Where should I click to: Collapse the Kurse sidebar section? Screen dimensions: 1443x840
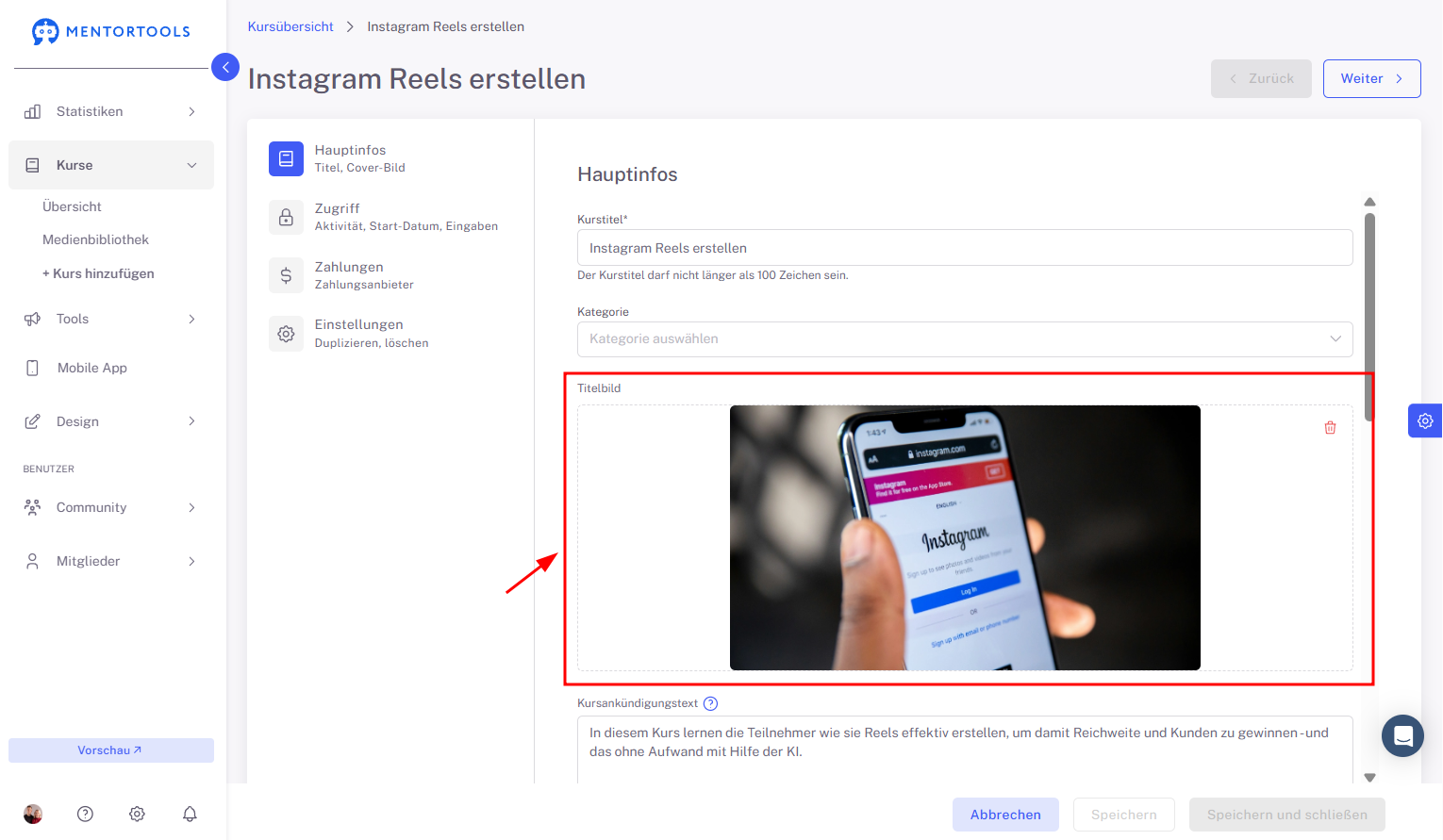[111, 165]
